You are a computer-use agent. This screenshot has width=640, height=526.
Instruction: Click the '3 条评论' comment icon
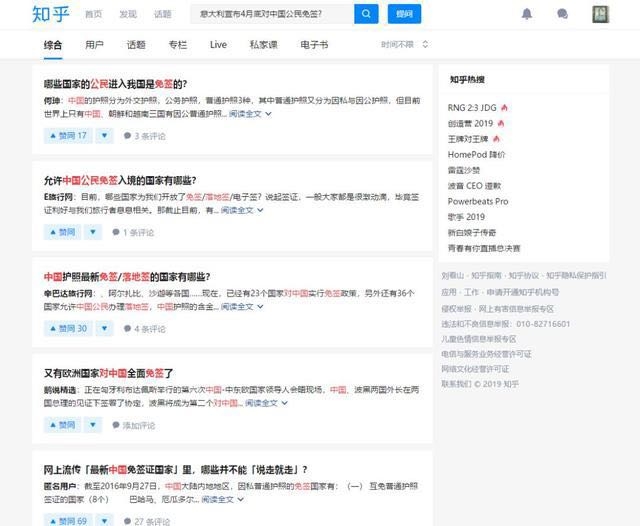point(128,135)
